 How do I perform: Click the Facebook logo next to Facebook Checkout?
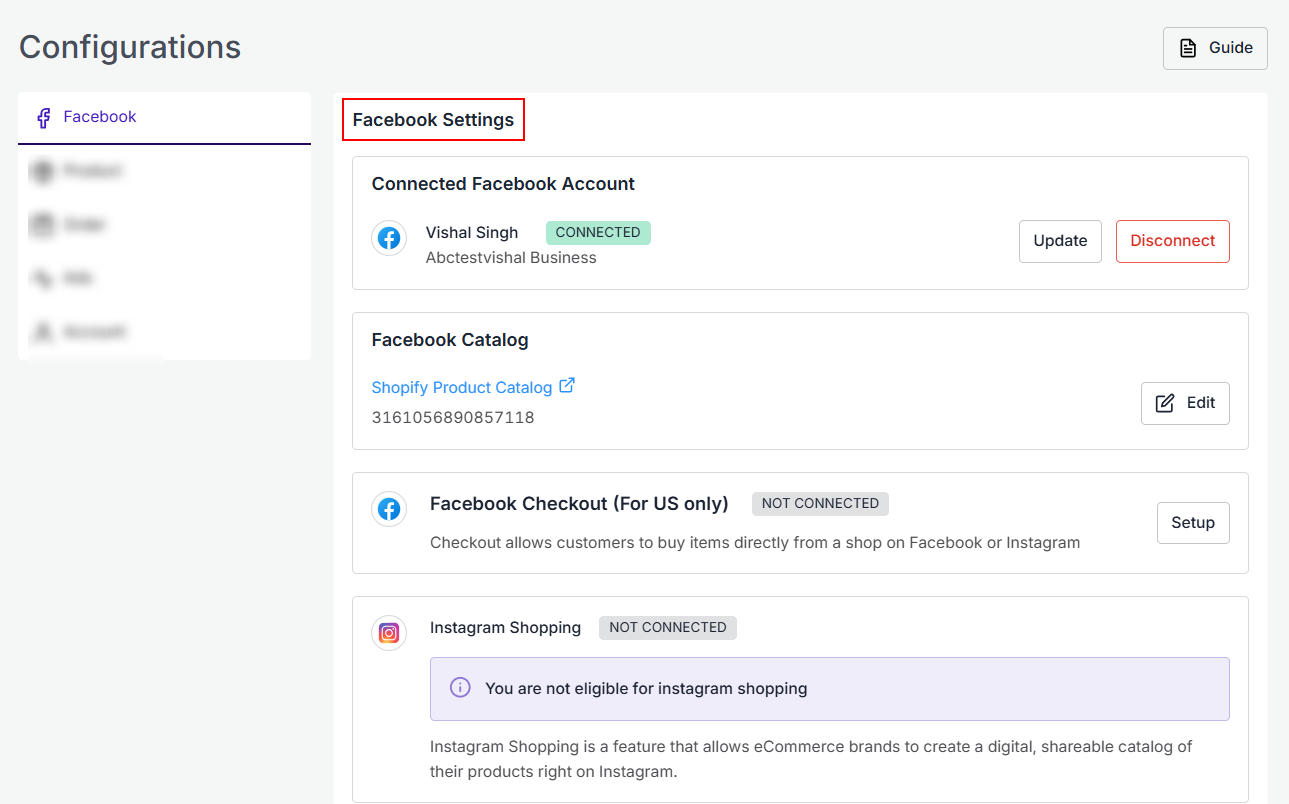click(389, 509)
